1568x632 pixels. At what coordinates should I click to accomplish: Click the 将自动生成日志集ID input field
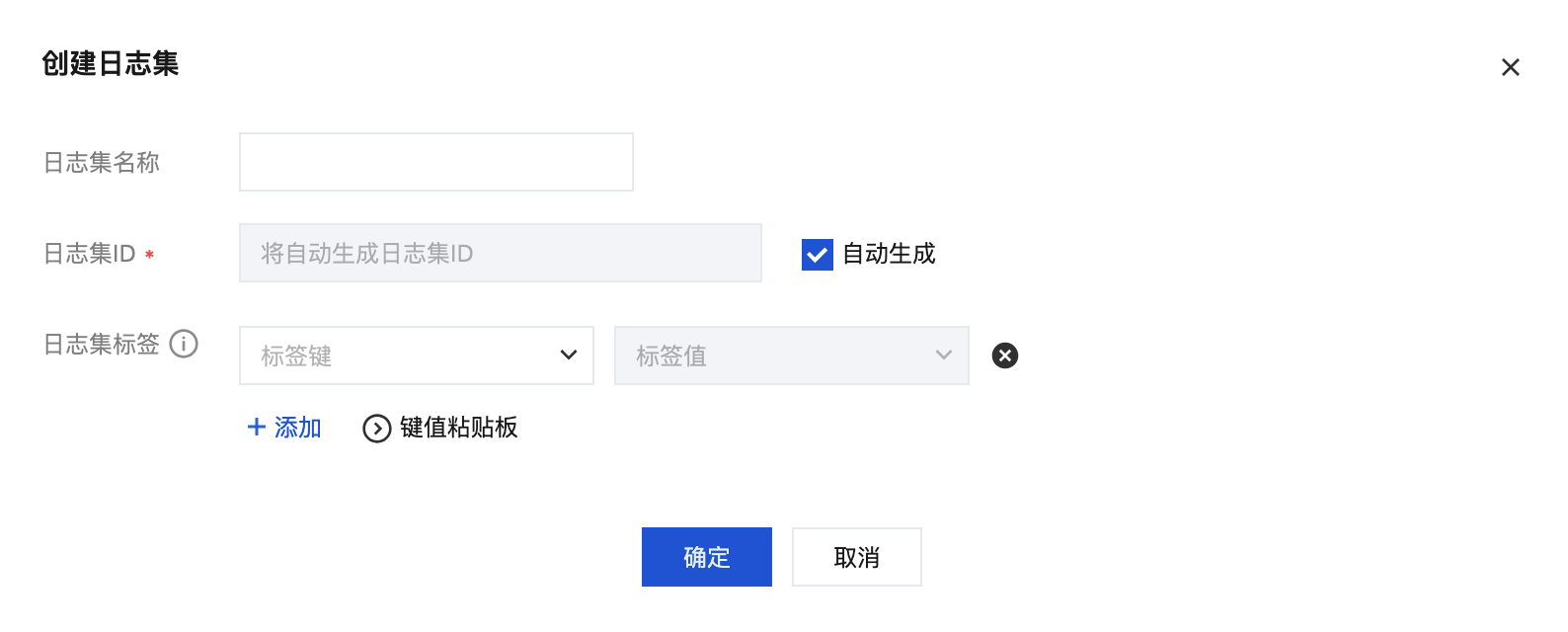[x=500, y=253]
